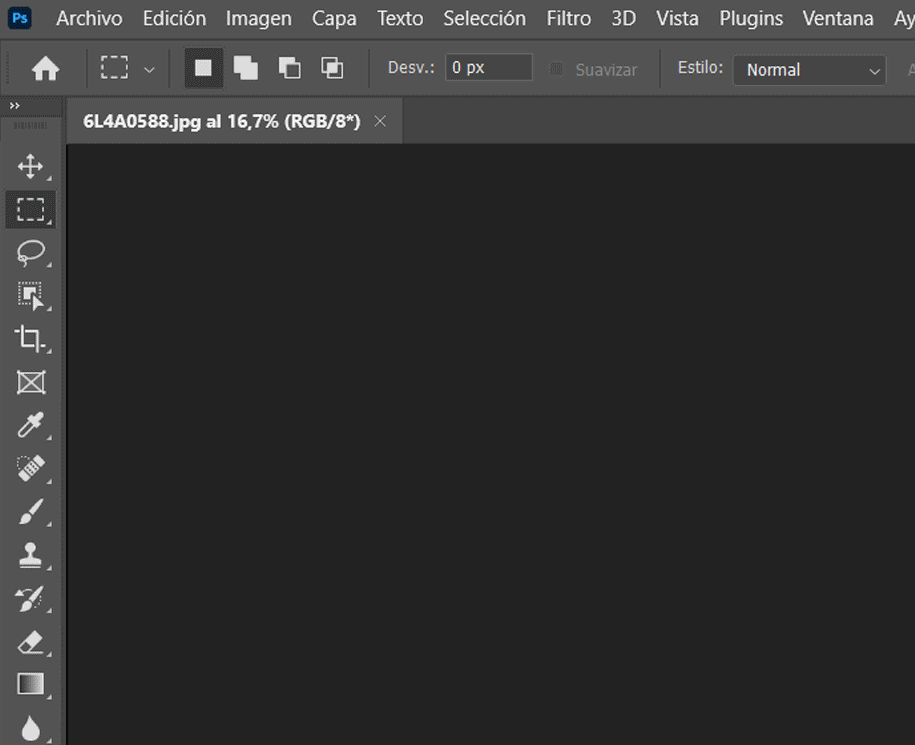Open the Selección menu
The width and height of the screenshot is (915, 745).
pos(484,19)
